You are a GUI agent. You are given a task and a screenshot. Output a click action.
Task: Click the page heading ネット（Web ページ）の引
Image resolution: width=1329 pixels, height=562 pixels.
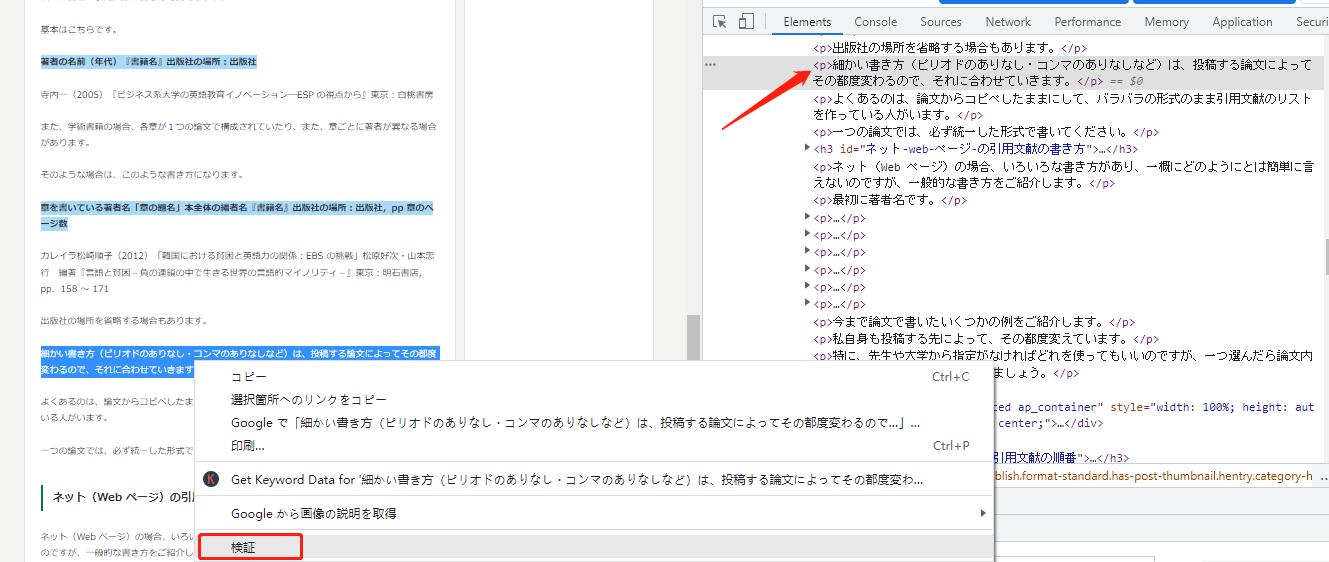(122, 497)
